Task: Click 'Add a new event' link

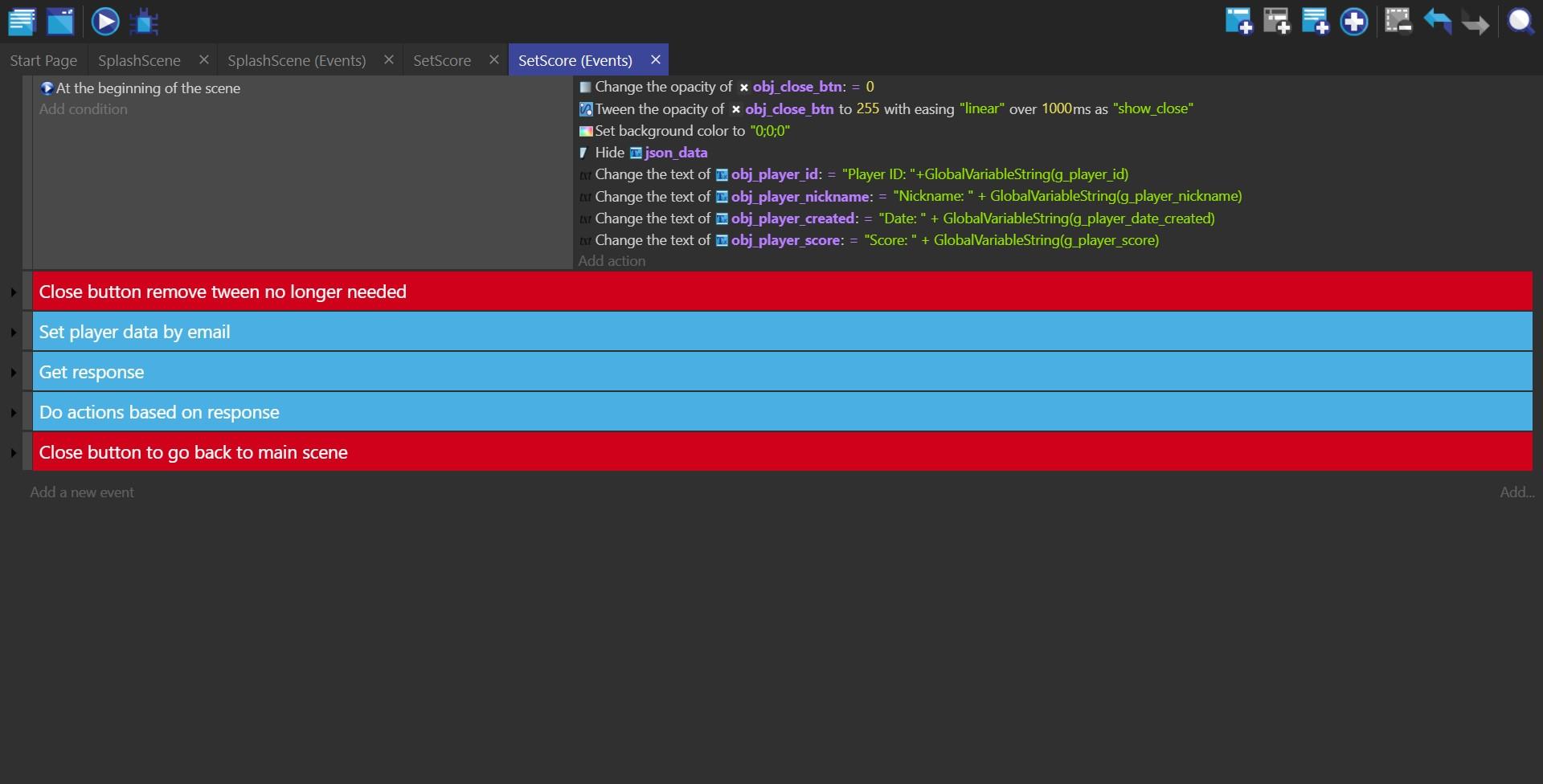Action: 82,492
